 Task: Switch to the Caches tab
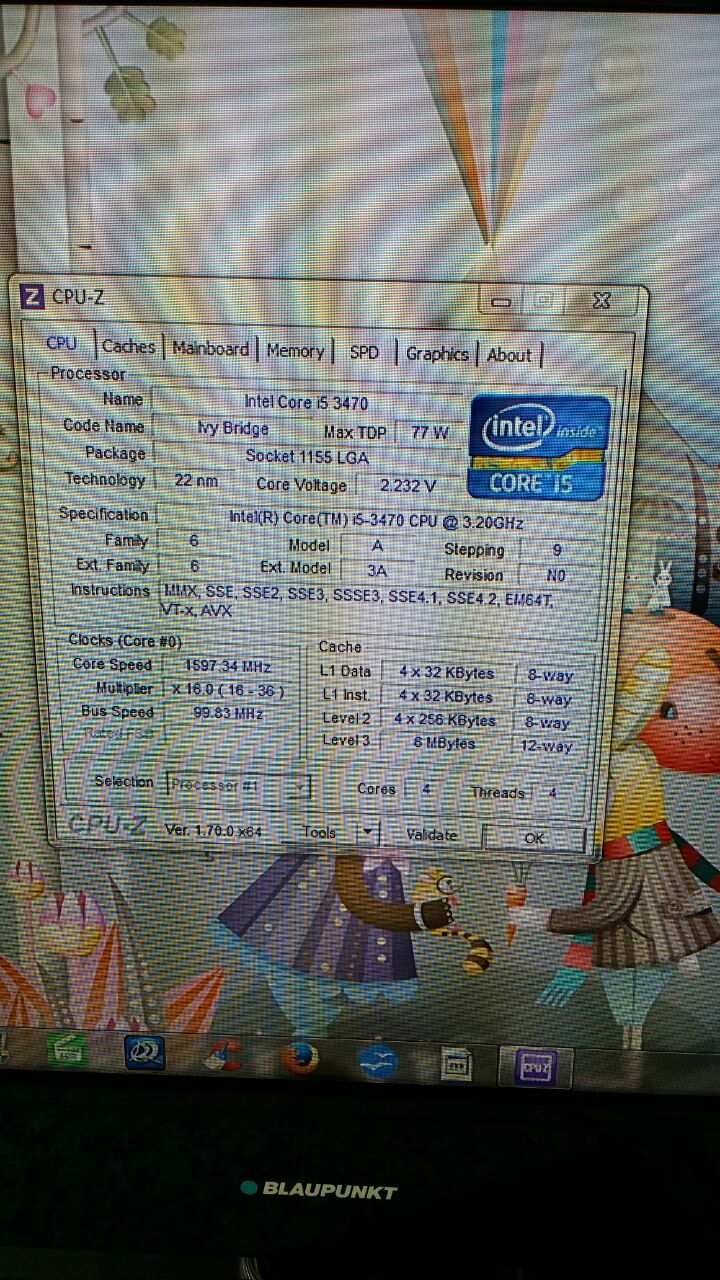click(129, 346)
